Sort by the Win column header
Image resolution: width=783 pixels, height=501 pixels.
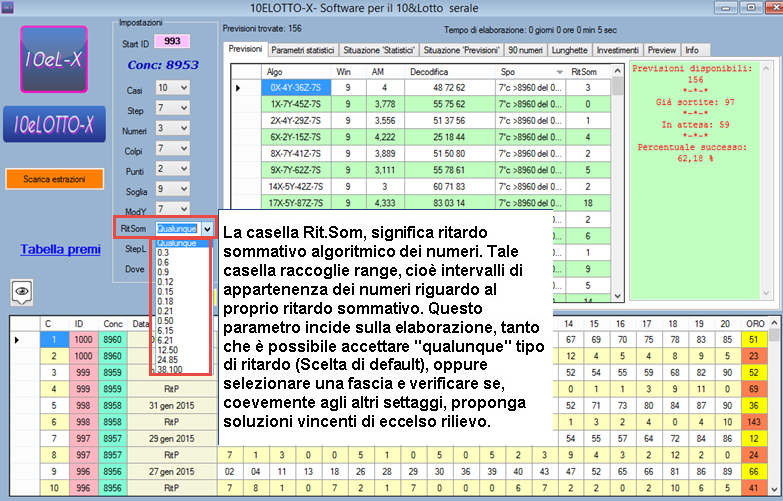coord(349,72)
